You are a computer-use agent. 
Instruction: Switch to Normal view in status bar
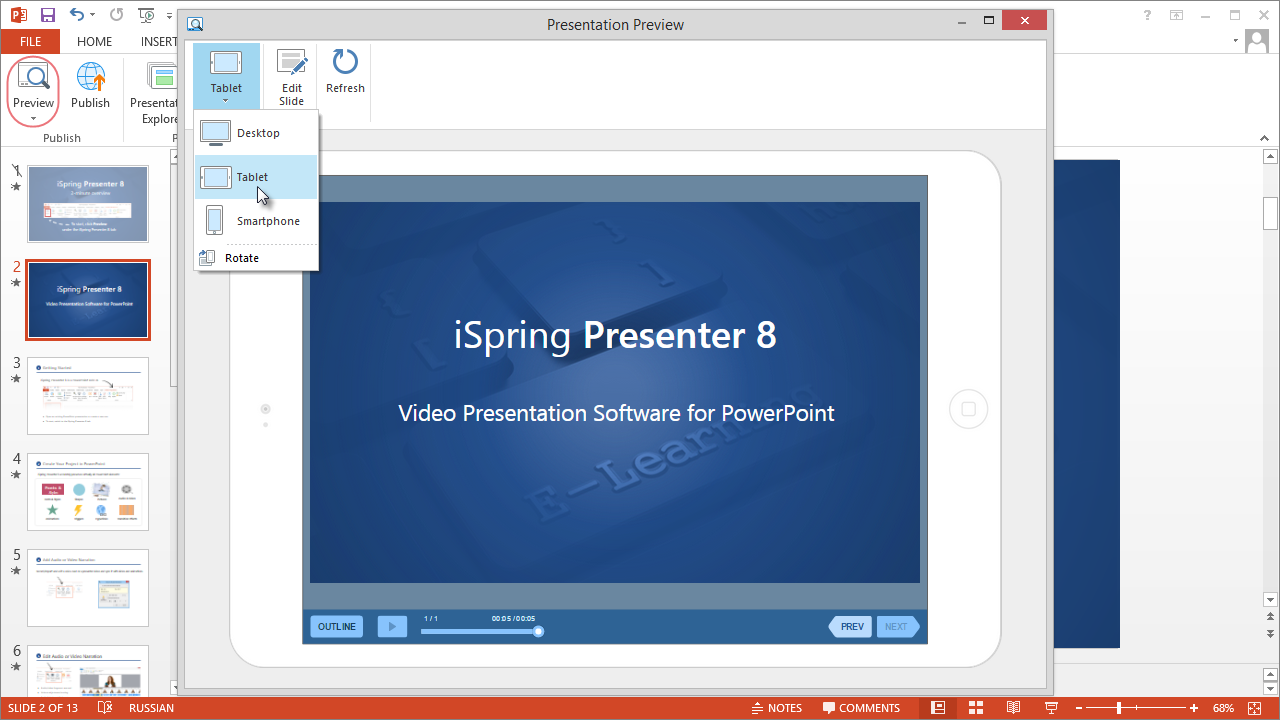938,708
